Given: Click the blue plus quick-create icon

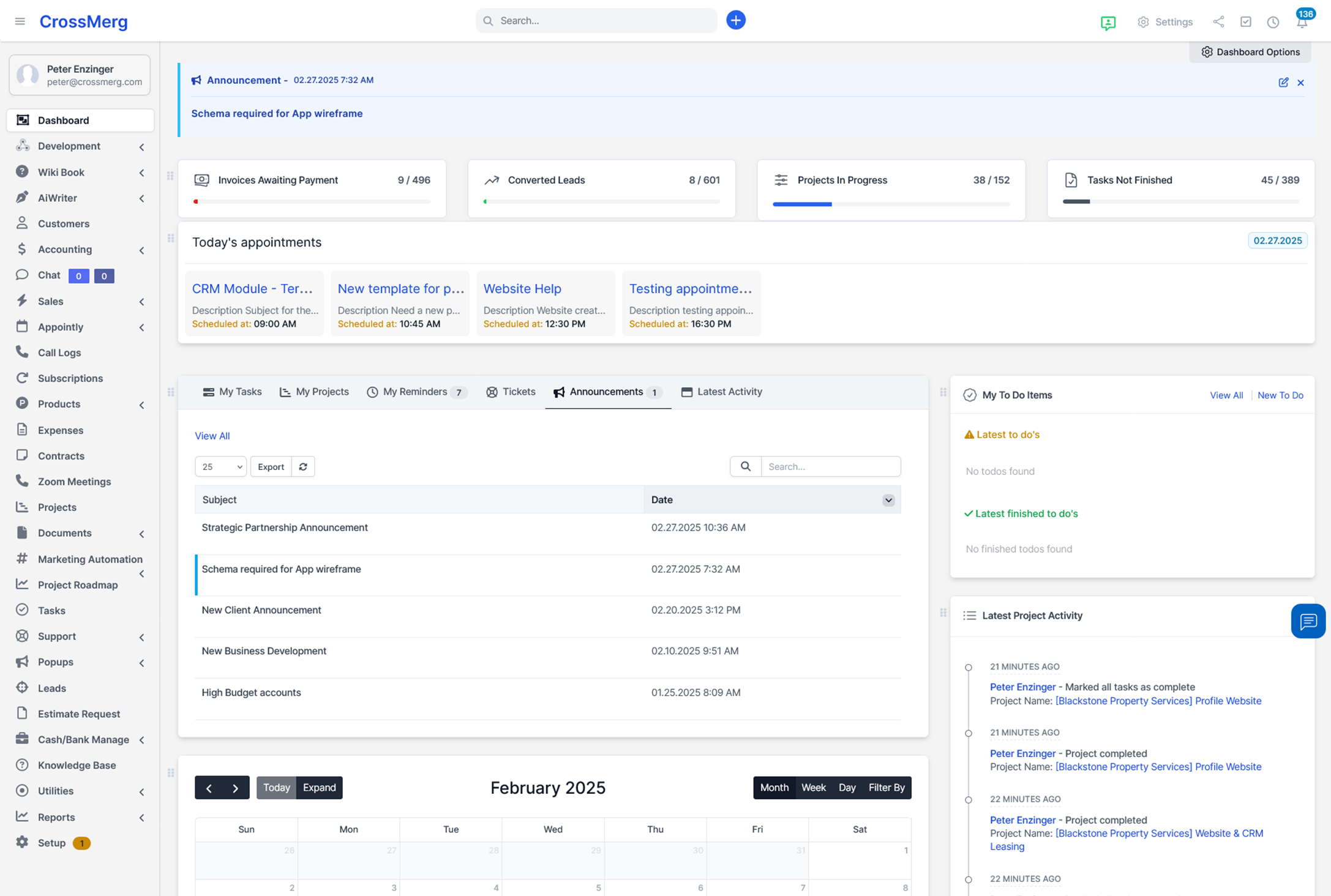Looking at the screenshot, I should tap(735, 20).
